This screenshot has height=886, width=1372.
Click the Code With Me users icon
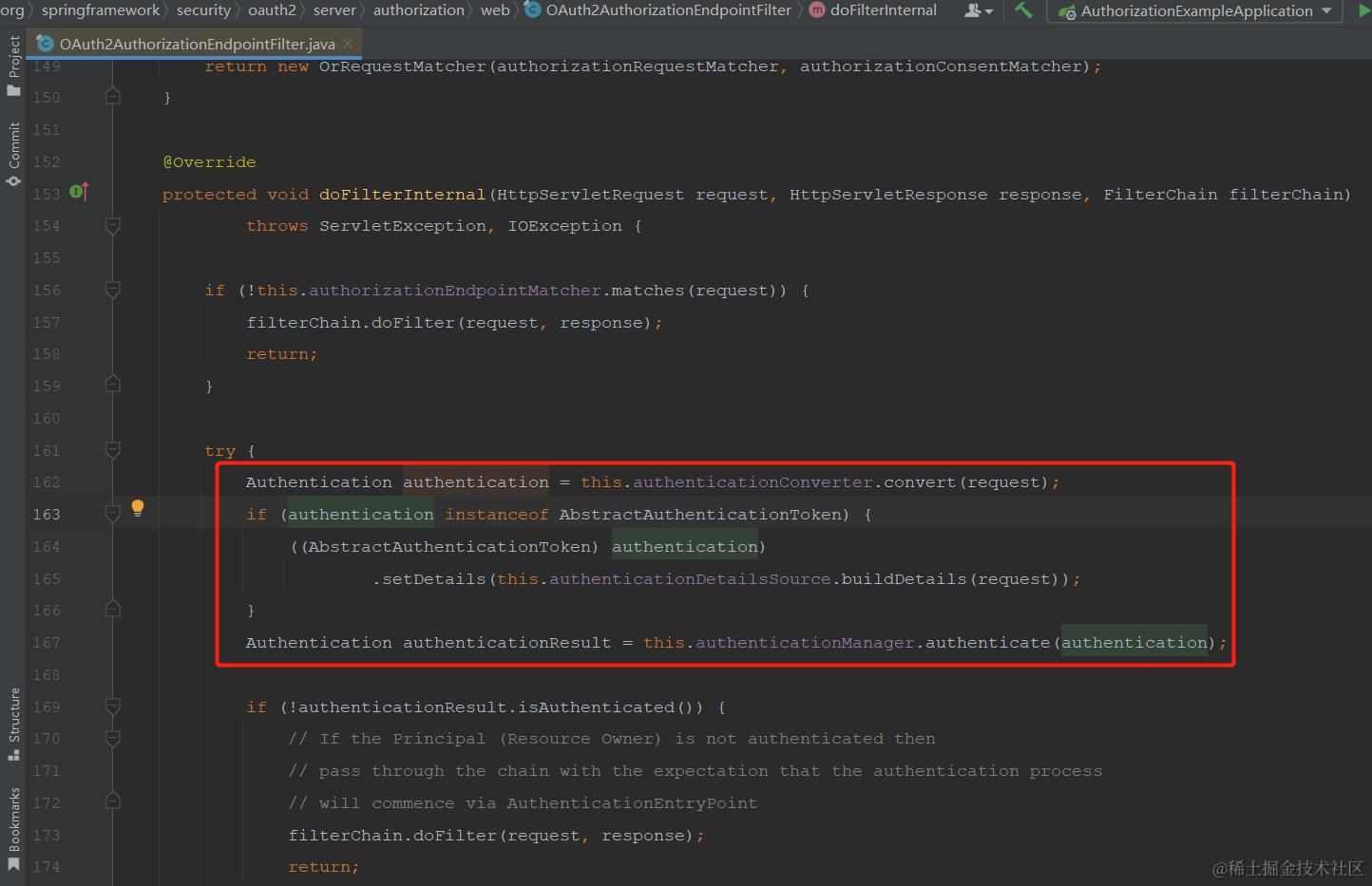point(974,10)
